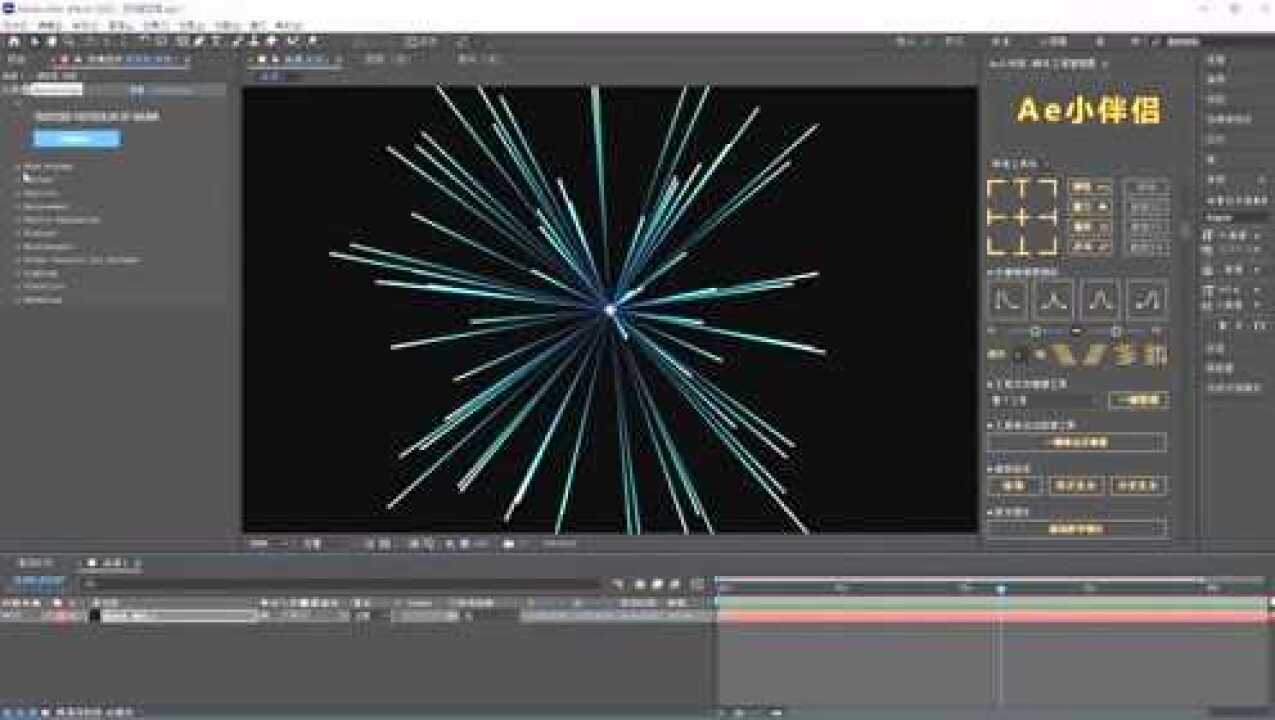1275x720 pixels.
Task: Select the Selection arrow tool
Action: [34, 41]
